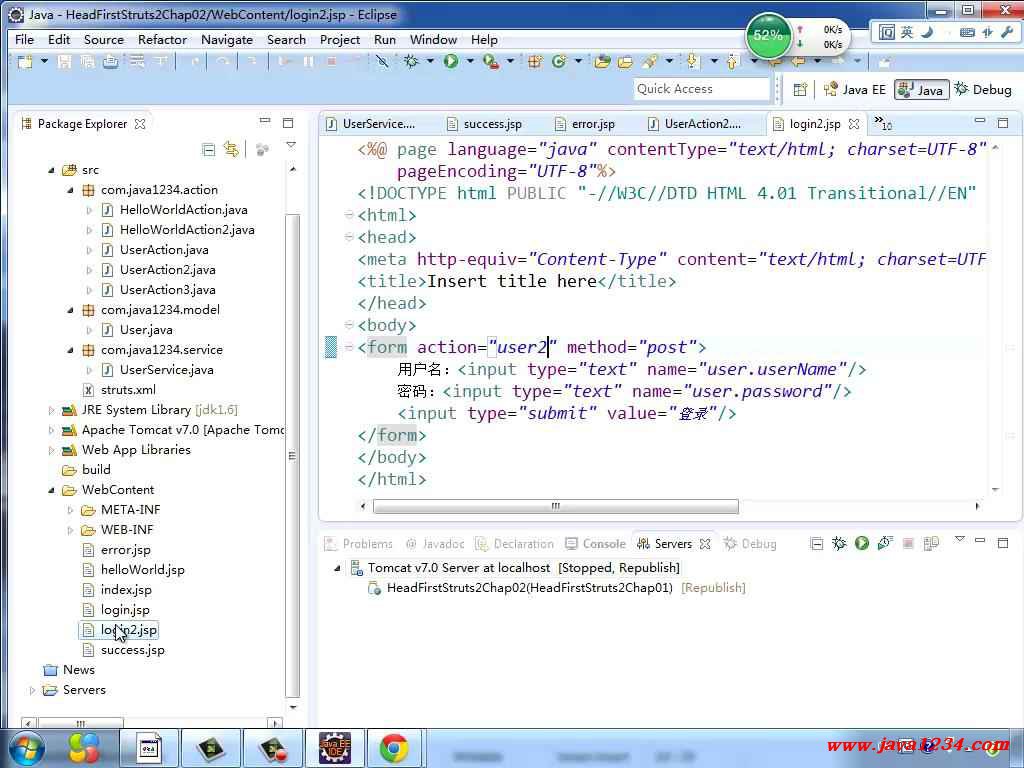This screenshot has width=1024, height=768.
Task: Click the Next Annotation arrow icon
Action: (x=692, y=61)
